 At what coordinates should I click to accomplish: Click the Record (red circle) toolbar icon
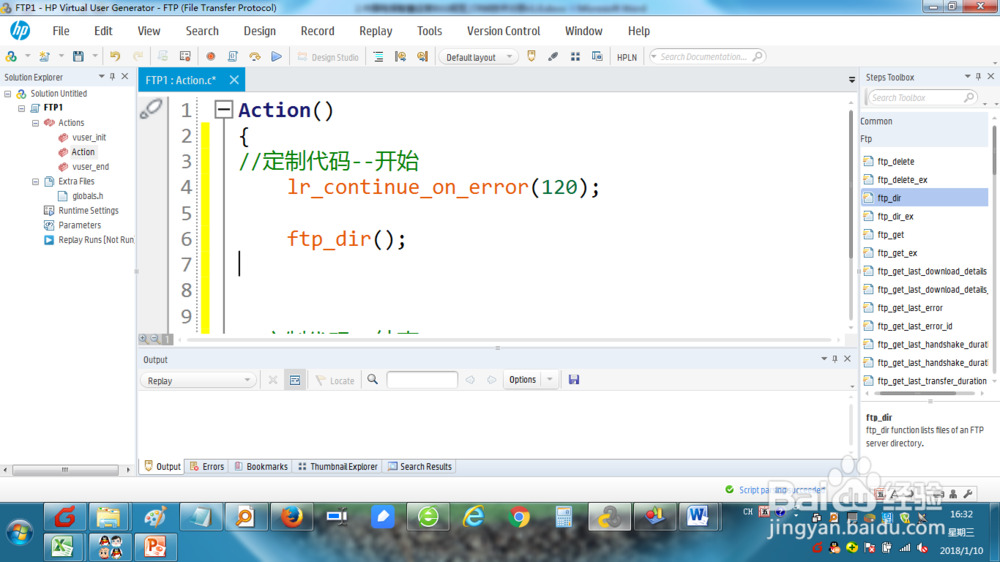click(210, 56)
